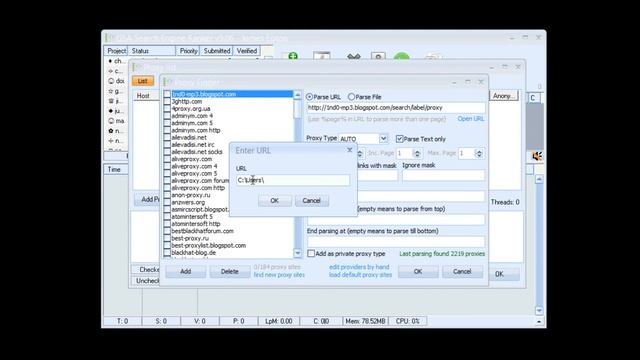The width and height of the screenshot is (640, 360).
Task: Sort by Status column in main window
Action: coord(152,51)
